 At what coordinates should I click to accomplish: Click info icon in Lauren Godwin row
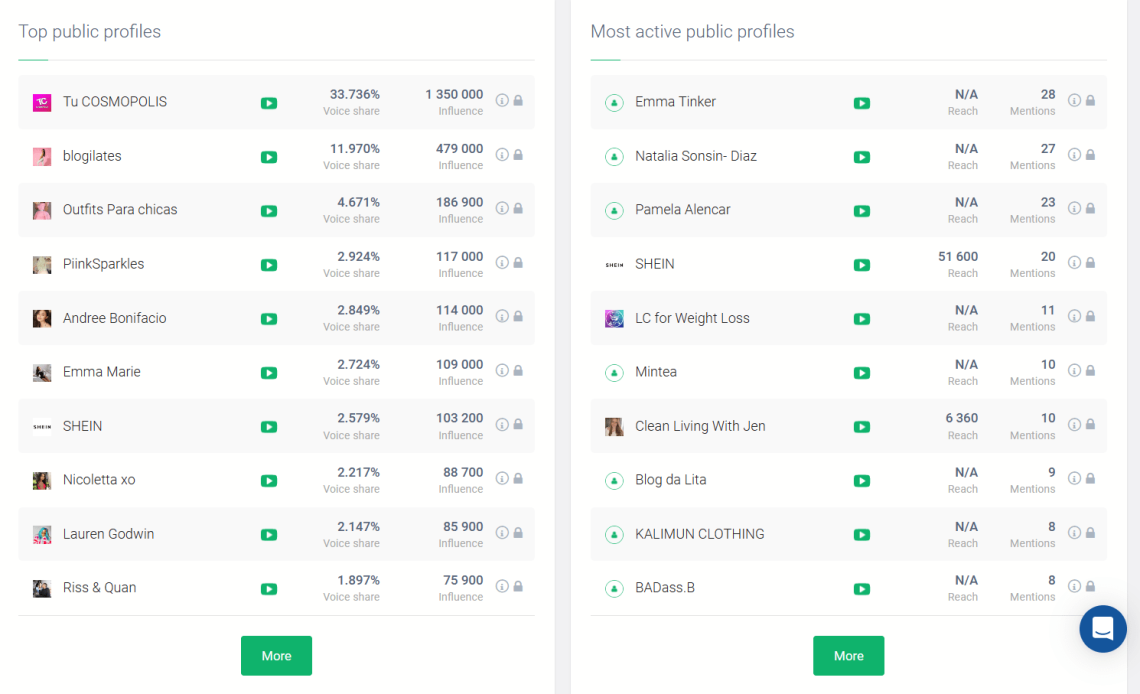coord(502,532)
